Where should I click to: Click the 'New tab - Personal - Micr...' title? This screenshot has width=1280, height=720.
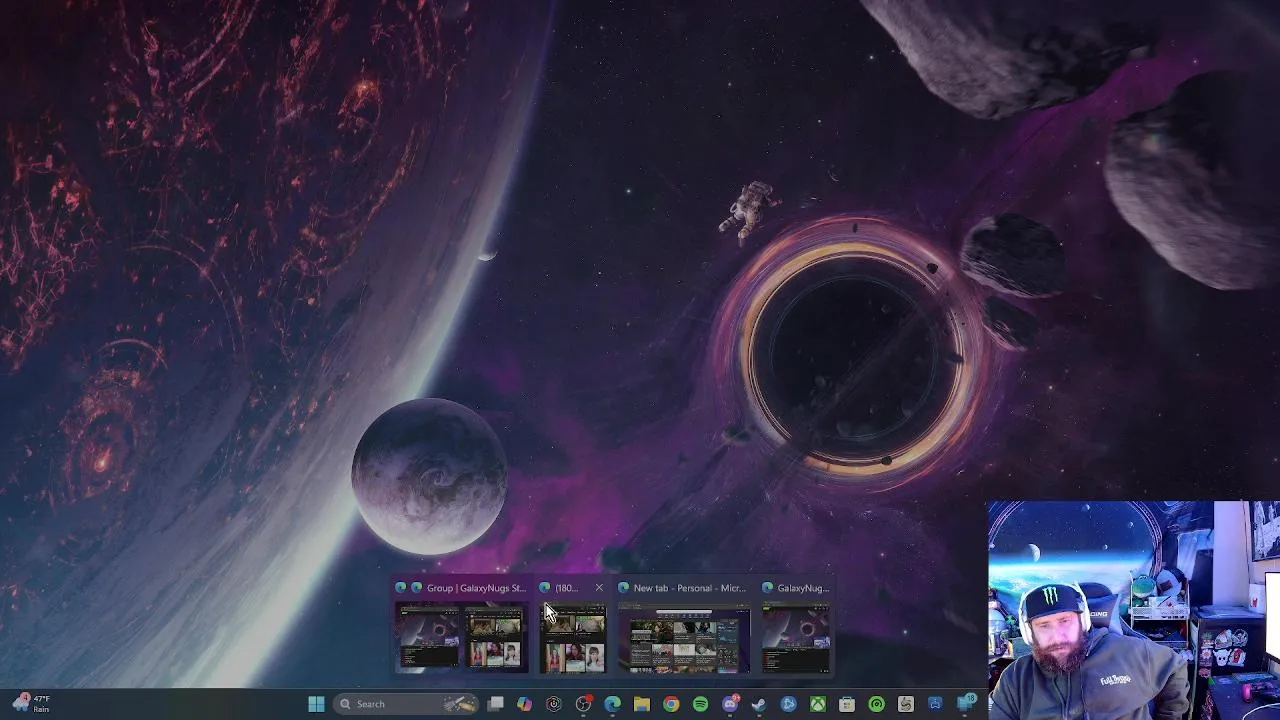pyautogui.click(x=689, y=588)
